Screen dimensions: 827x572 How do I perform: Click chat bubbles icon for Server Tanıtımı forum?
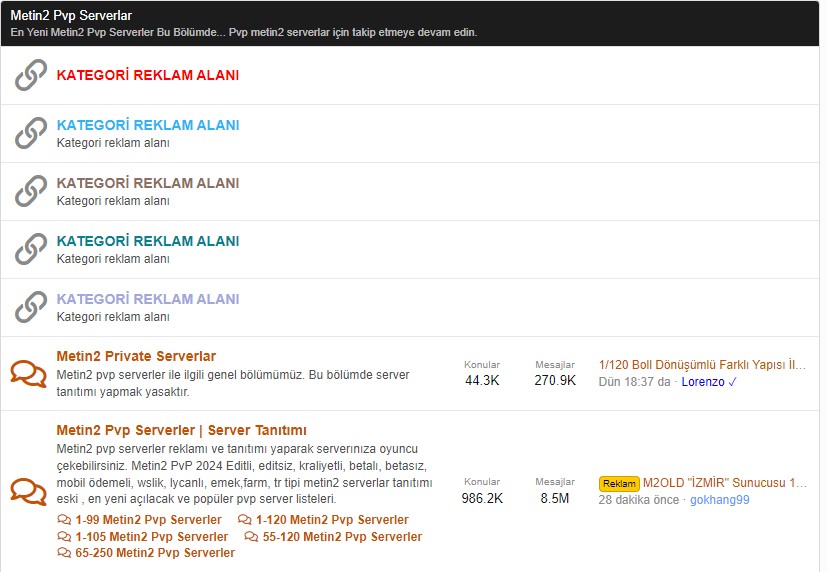(x=28, y=491)
